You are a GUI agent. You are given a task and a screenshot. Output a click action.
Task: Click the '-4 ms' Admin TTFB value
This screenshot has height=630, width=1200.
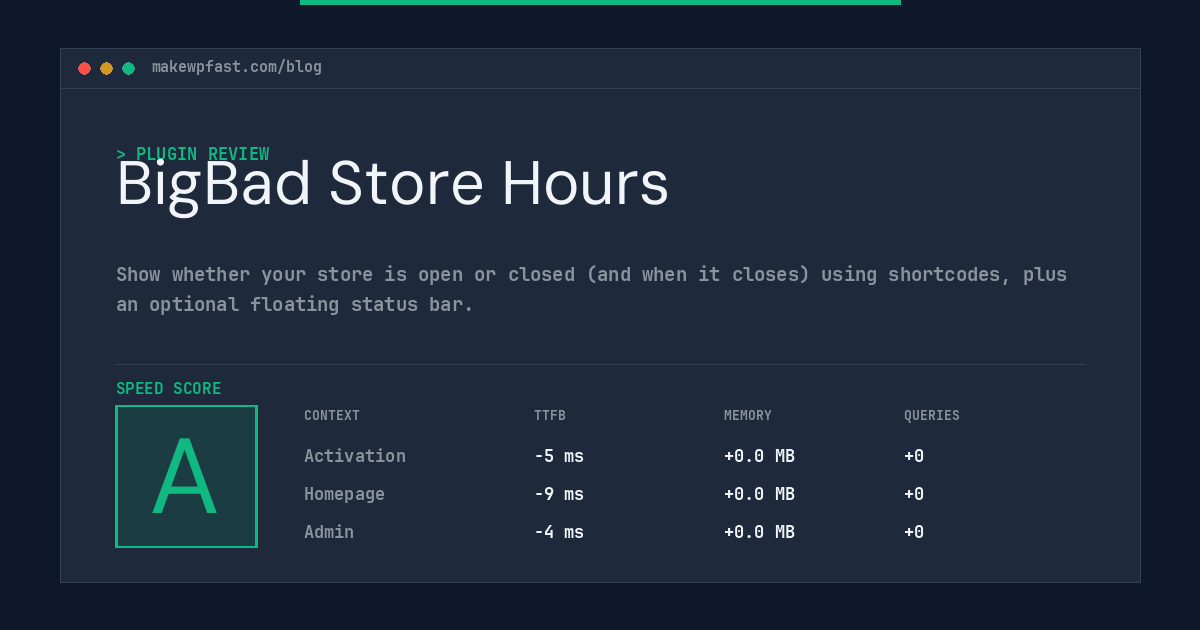(559, 532)
